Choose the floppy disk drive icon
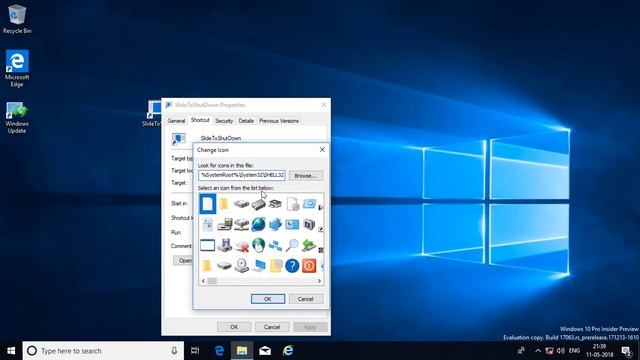Image resolution: width=640 pixels, height=360 pixels. tap(224, 245)
